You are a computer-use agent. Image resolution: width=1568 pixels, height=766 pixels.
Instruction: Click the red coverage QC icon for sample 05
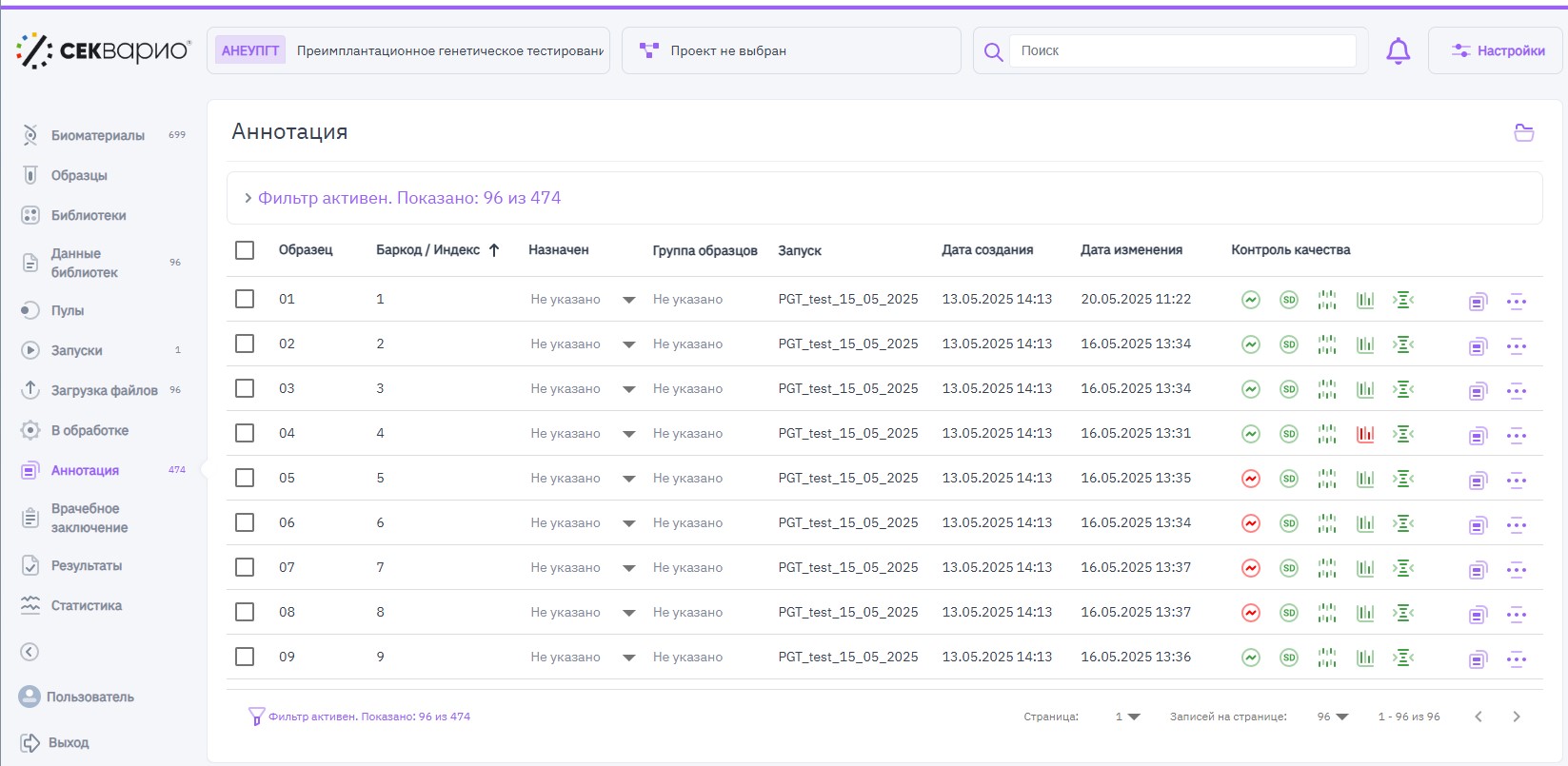click(x=1251, y=479)
